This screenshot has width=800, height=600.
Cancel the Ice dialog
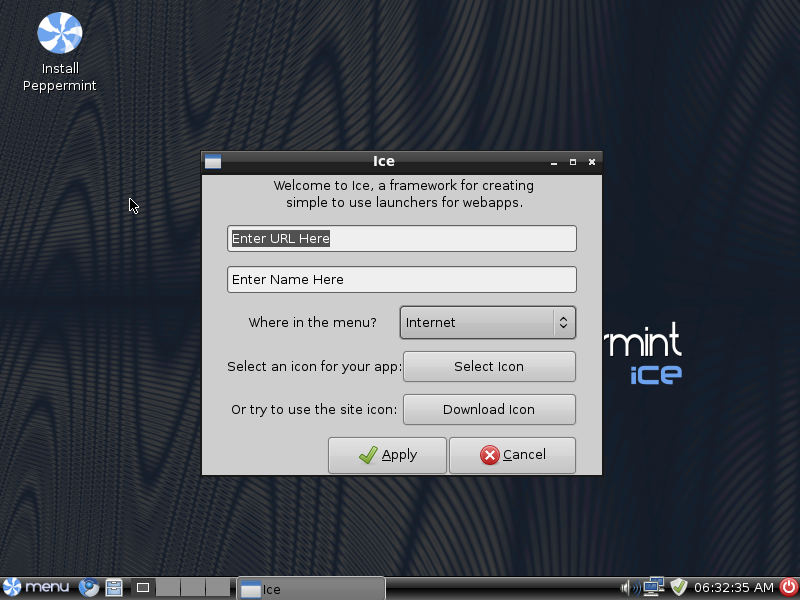[512, 455]
